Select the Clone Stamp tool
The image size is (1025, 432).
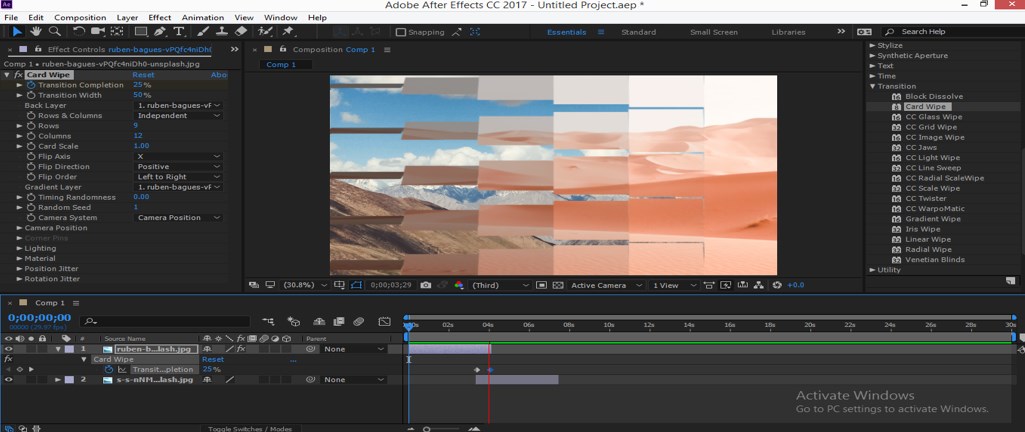(x=222, y=31)
